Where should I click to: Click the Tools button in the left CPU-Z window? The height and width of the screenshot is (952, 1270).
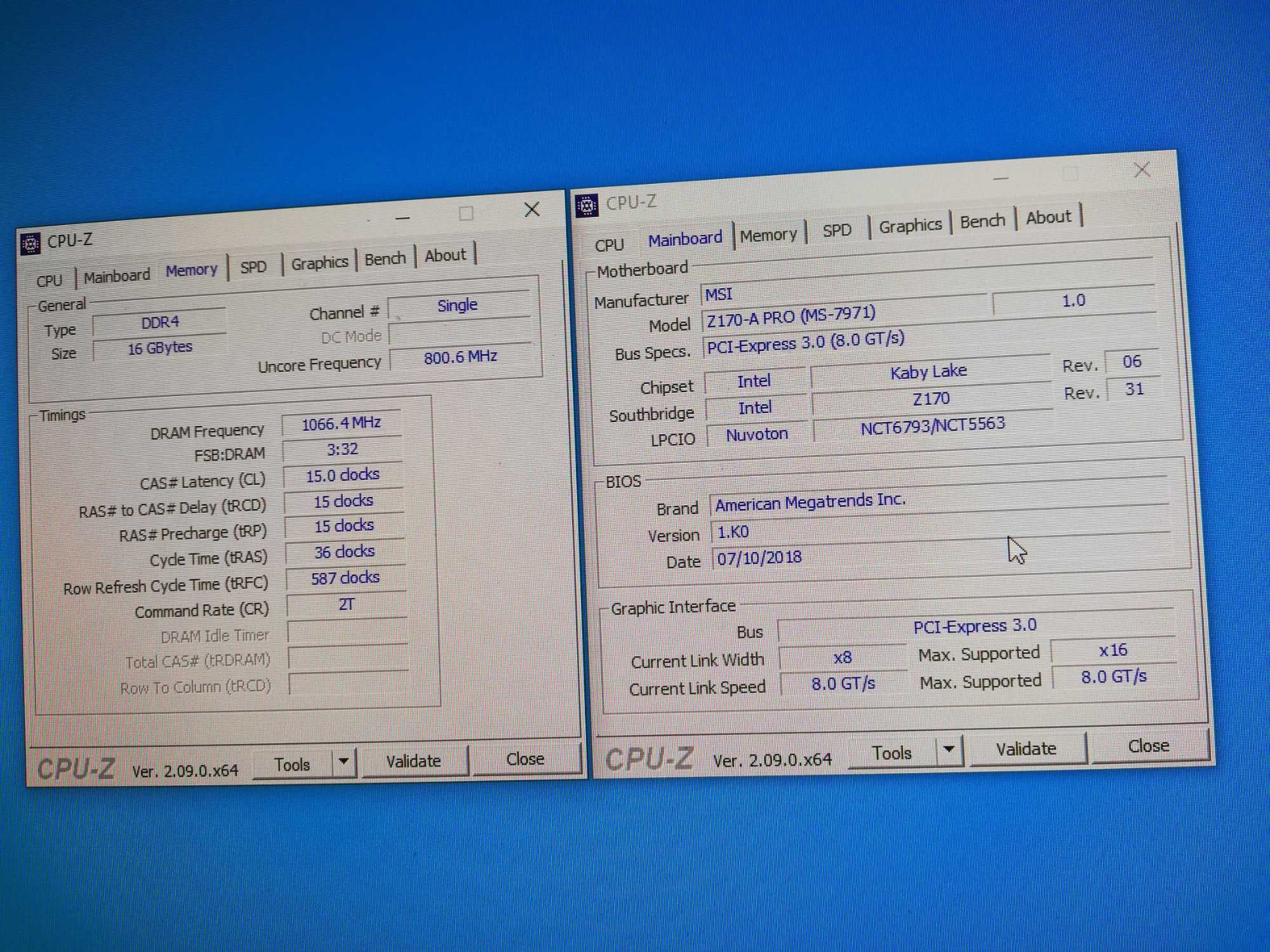tap(292, 764)
